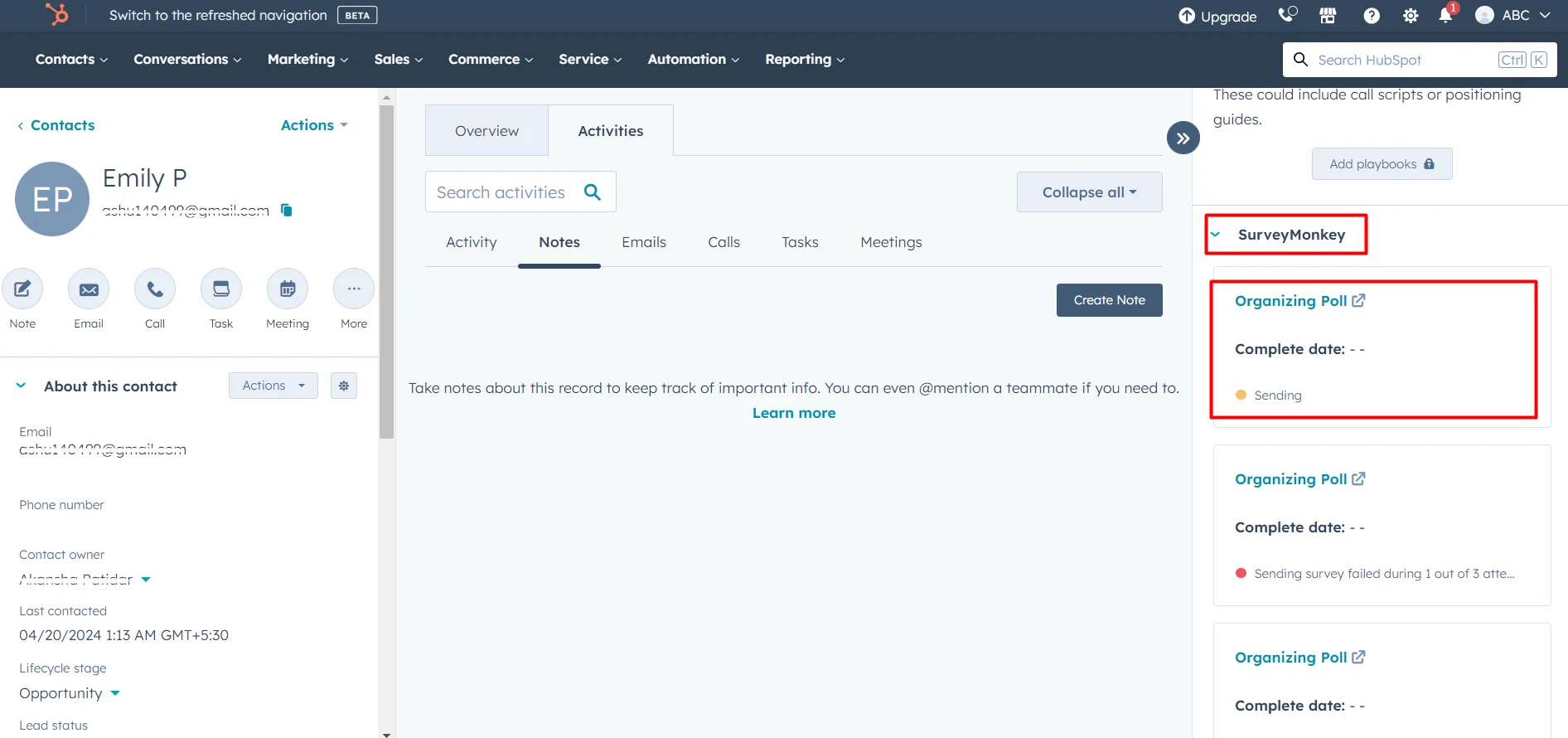Go back via the Contacts link
The image size is (1568, 738).
56,125
